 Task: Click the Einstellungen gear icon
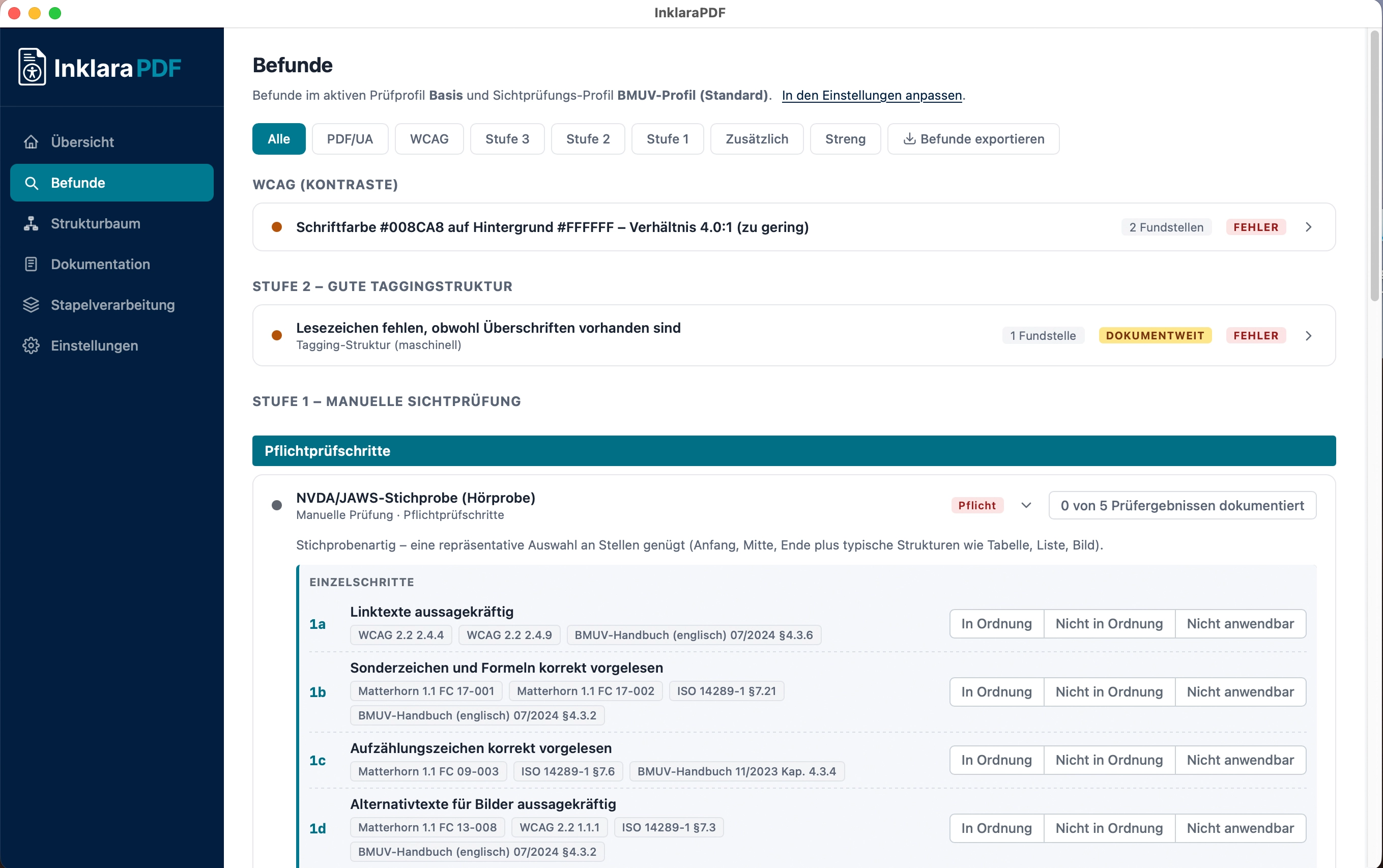click(x=31, y=345)
